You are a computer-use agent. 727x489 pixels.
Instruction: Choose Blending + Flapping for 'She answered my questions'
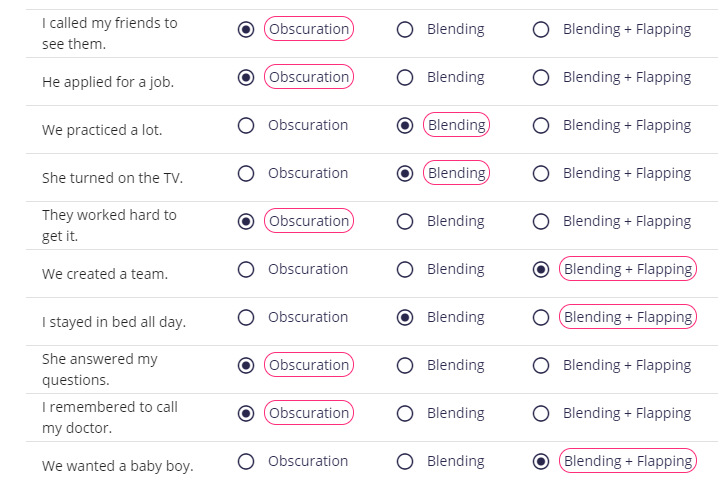[541, 366]
